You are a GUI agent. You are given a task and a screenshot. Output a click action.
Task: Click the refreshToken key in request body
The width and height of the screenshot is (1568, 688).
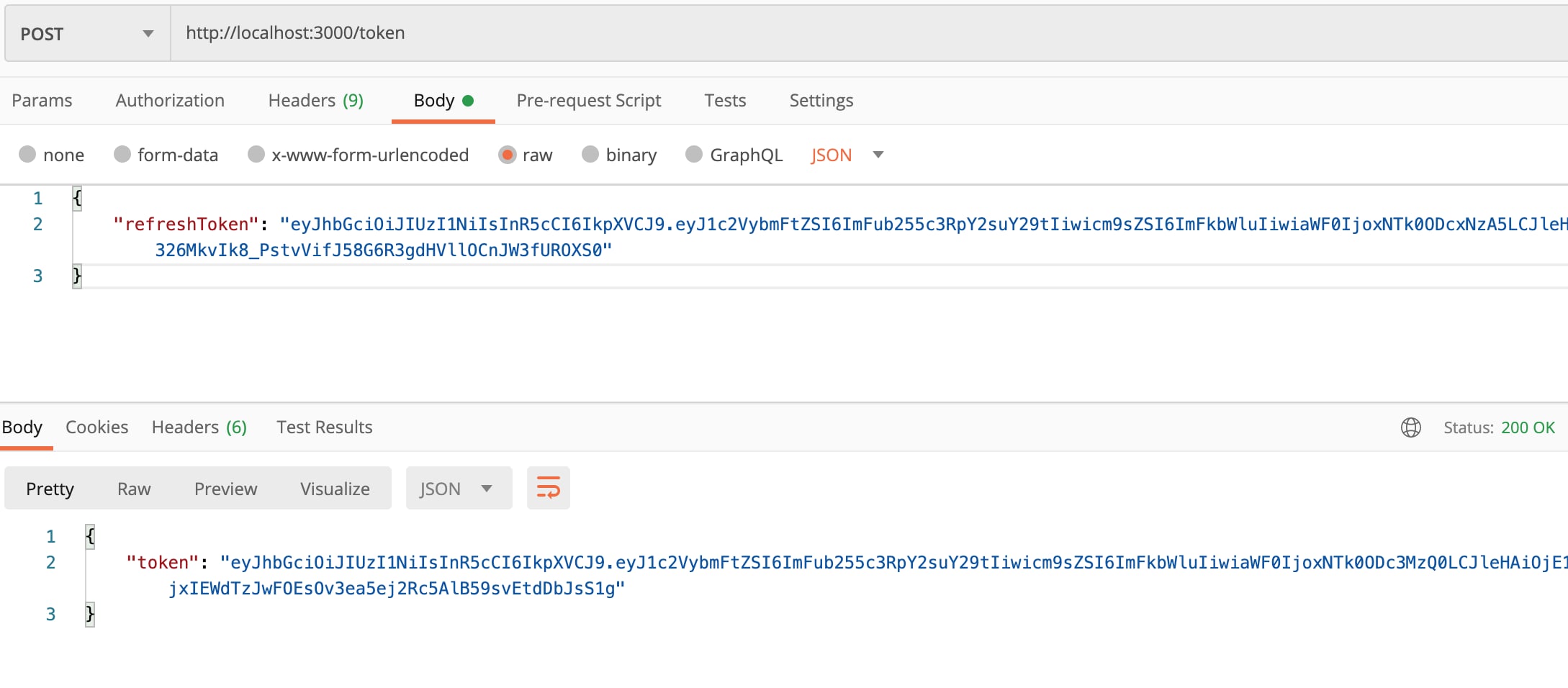(x=186, y=225)
